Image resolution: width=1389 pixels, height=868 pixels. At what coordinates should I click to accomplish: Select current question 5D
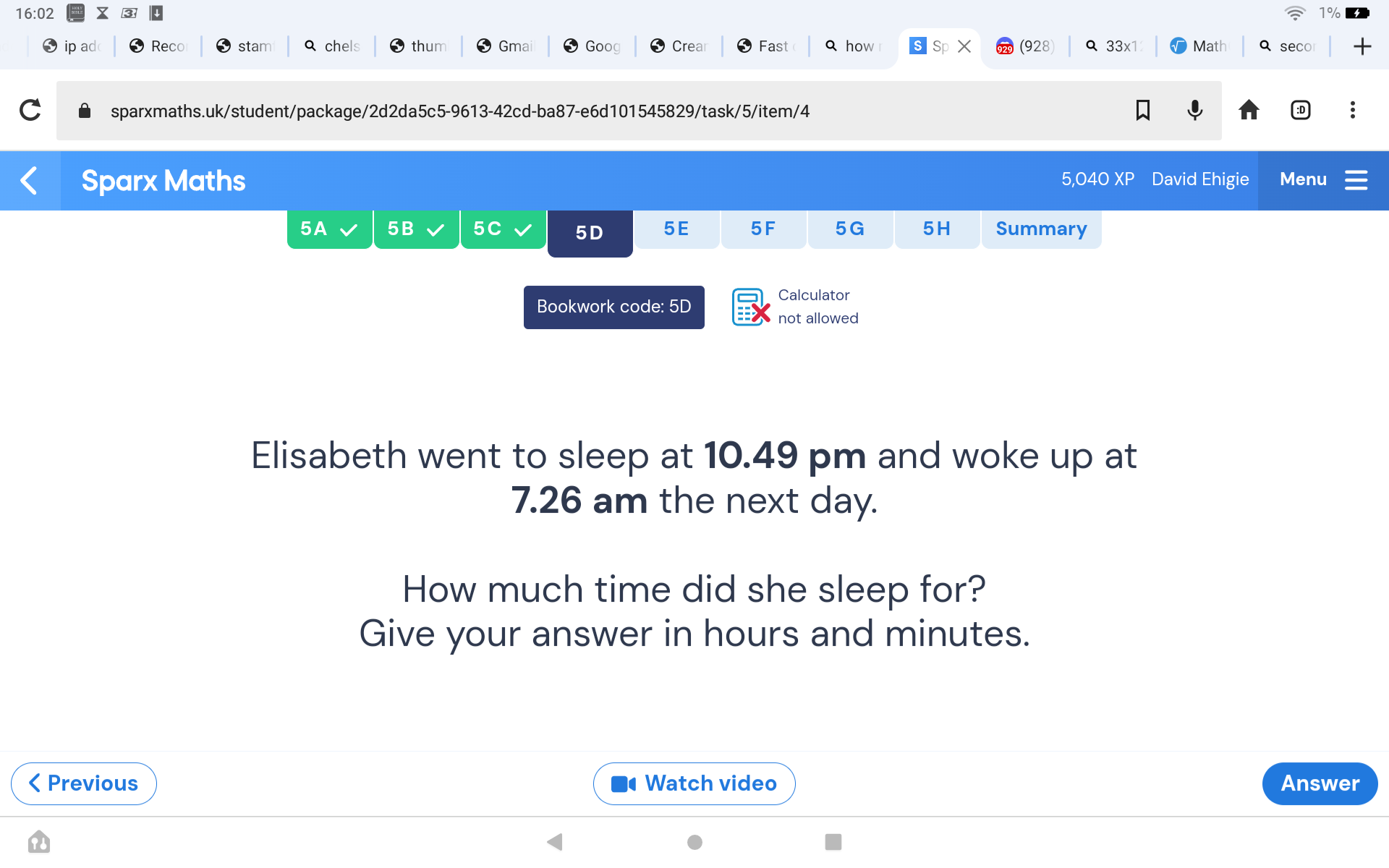(590, 233)
